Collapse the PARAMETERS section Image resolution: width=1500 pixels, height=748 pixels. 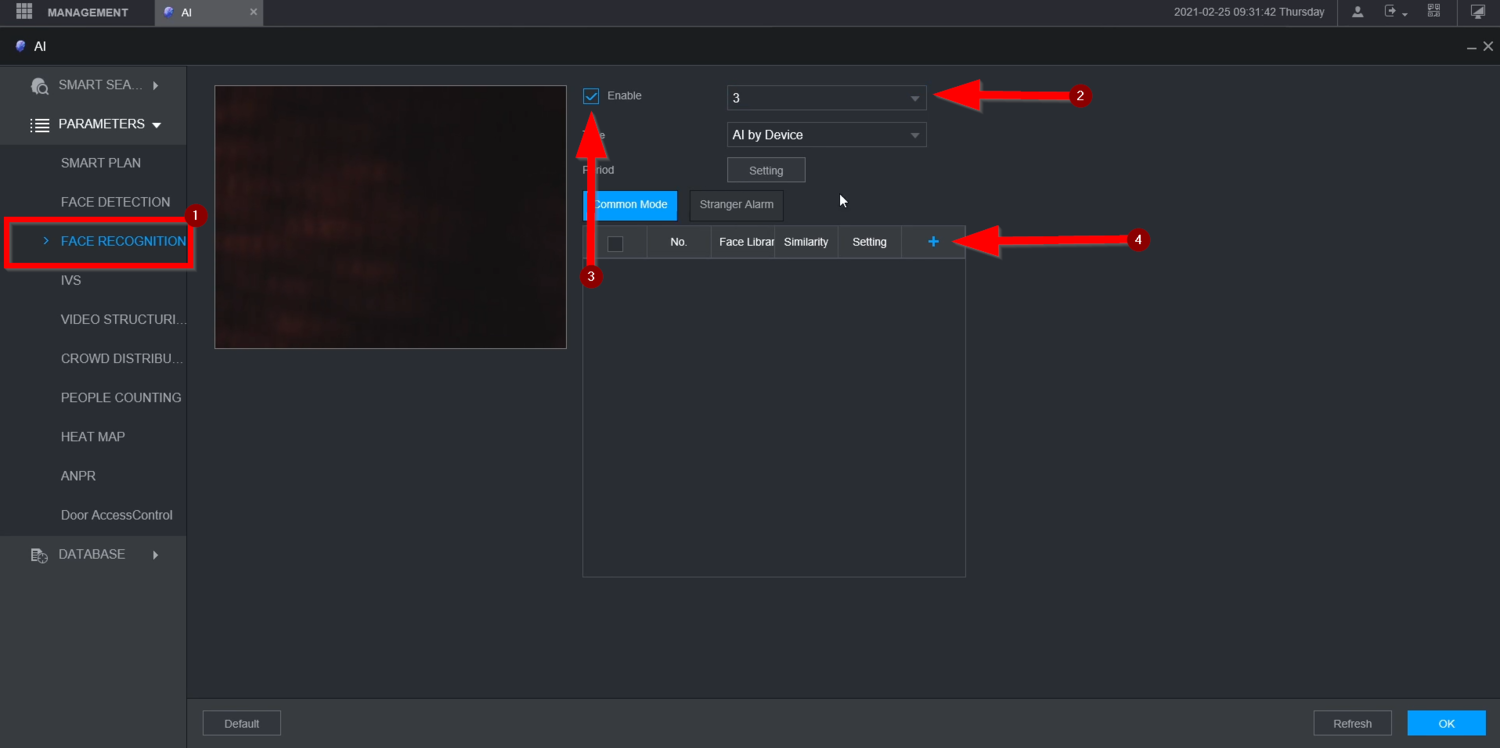tap(156, 125)
